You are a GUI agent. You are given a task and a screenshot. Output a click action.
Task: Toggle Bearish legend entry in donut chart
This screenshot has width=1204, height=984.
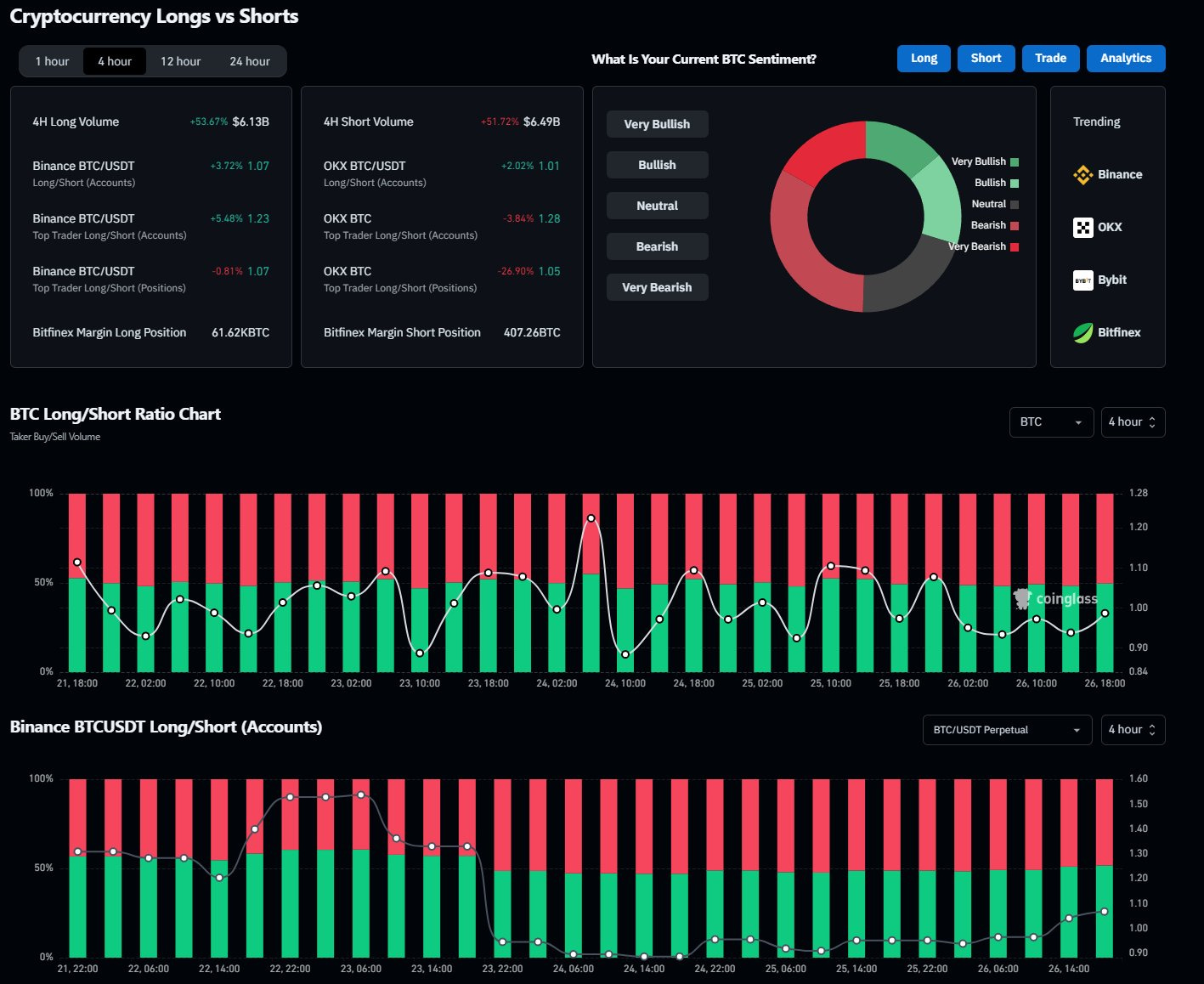(x=995, y=225)
